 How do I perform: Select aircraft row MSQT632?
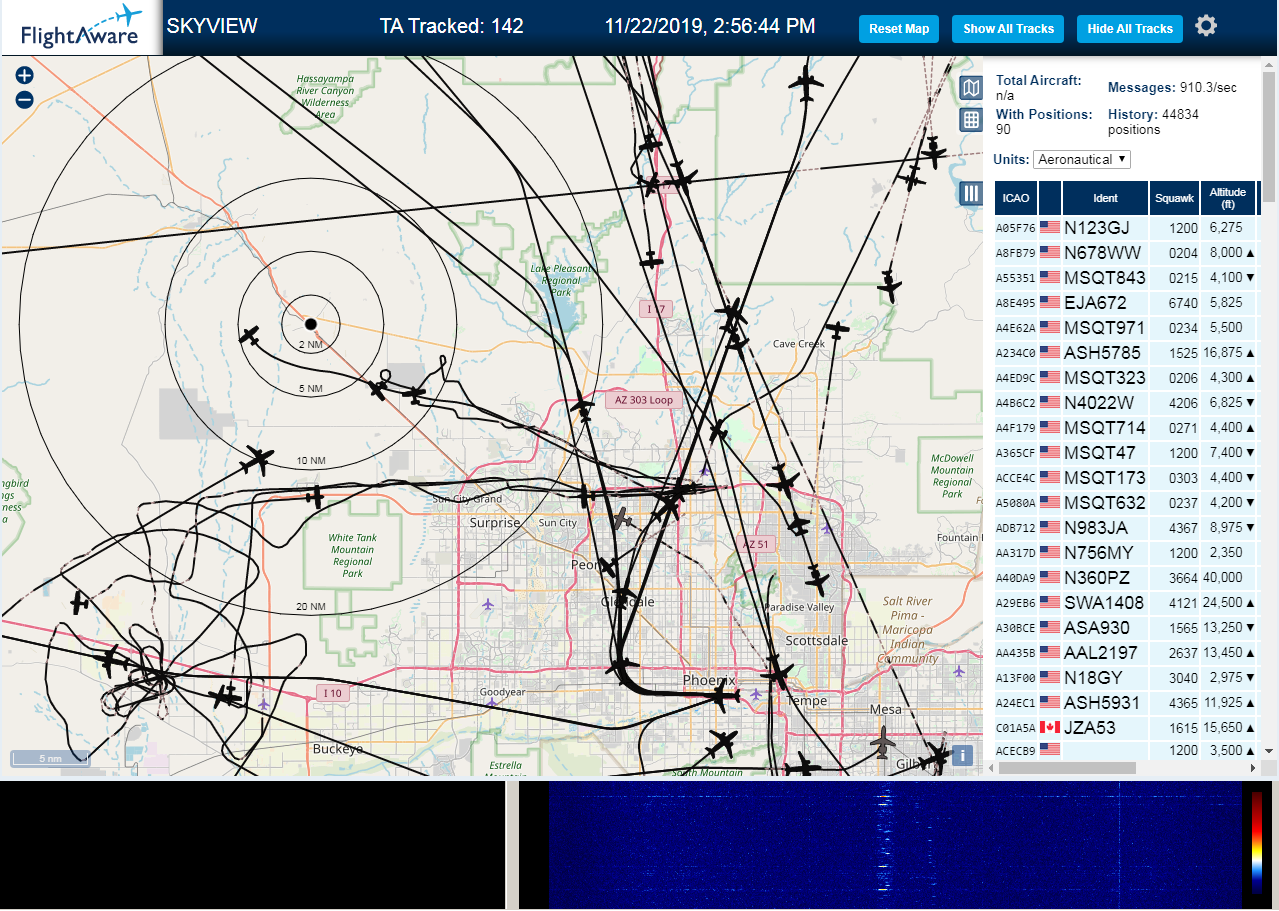(x=1127, y=502)
